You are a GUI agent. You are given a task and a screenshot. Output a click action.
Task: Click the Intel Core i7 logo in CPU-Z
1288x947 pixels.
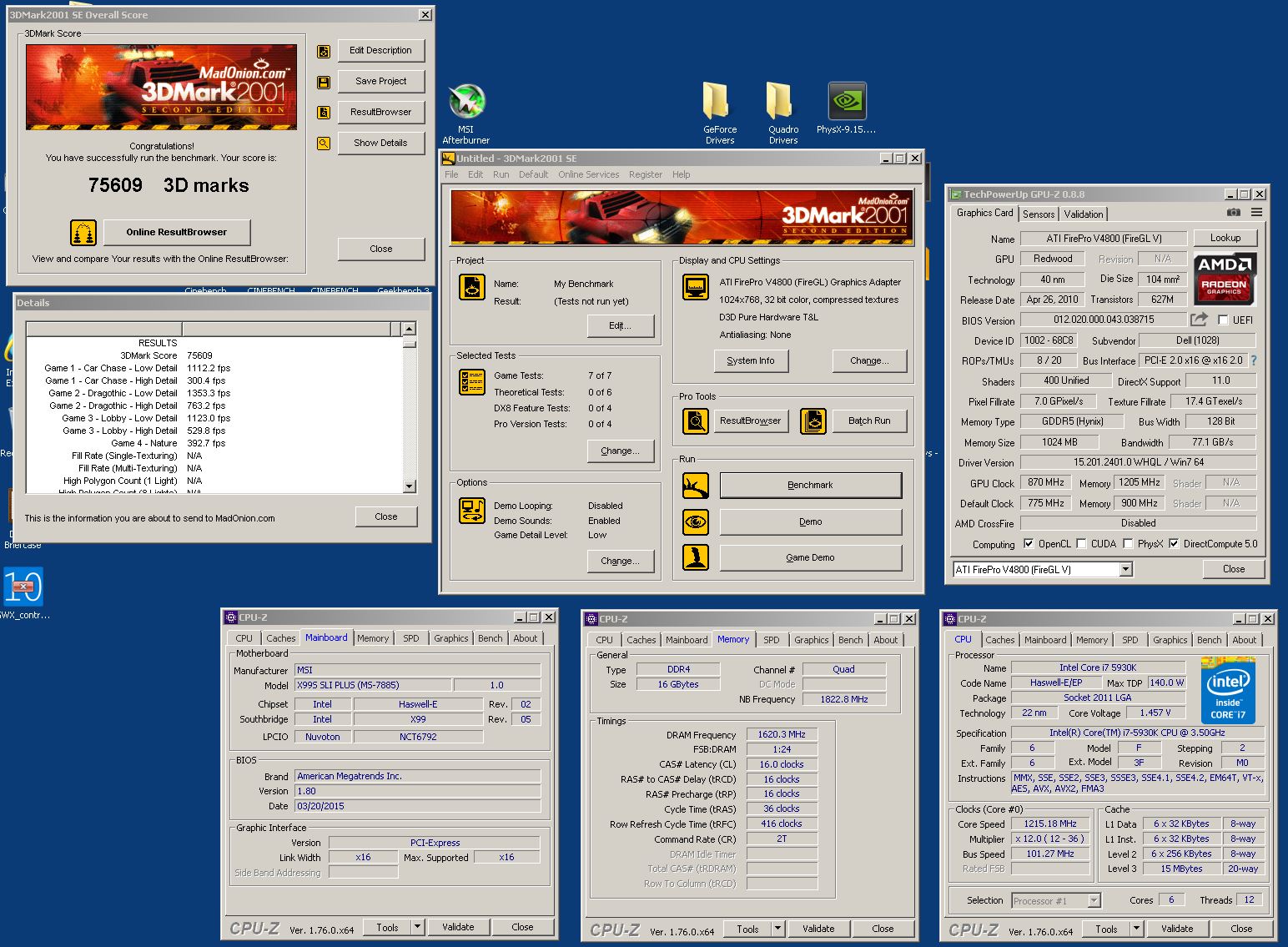pos(1228,690)
